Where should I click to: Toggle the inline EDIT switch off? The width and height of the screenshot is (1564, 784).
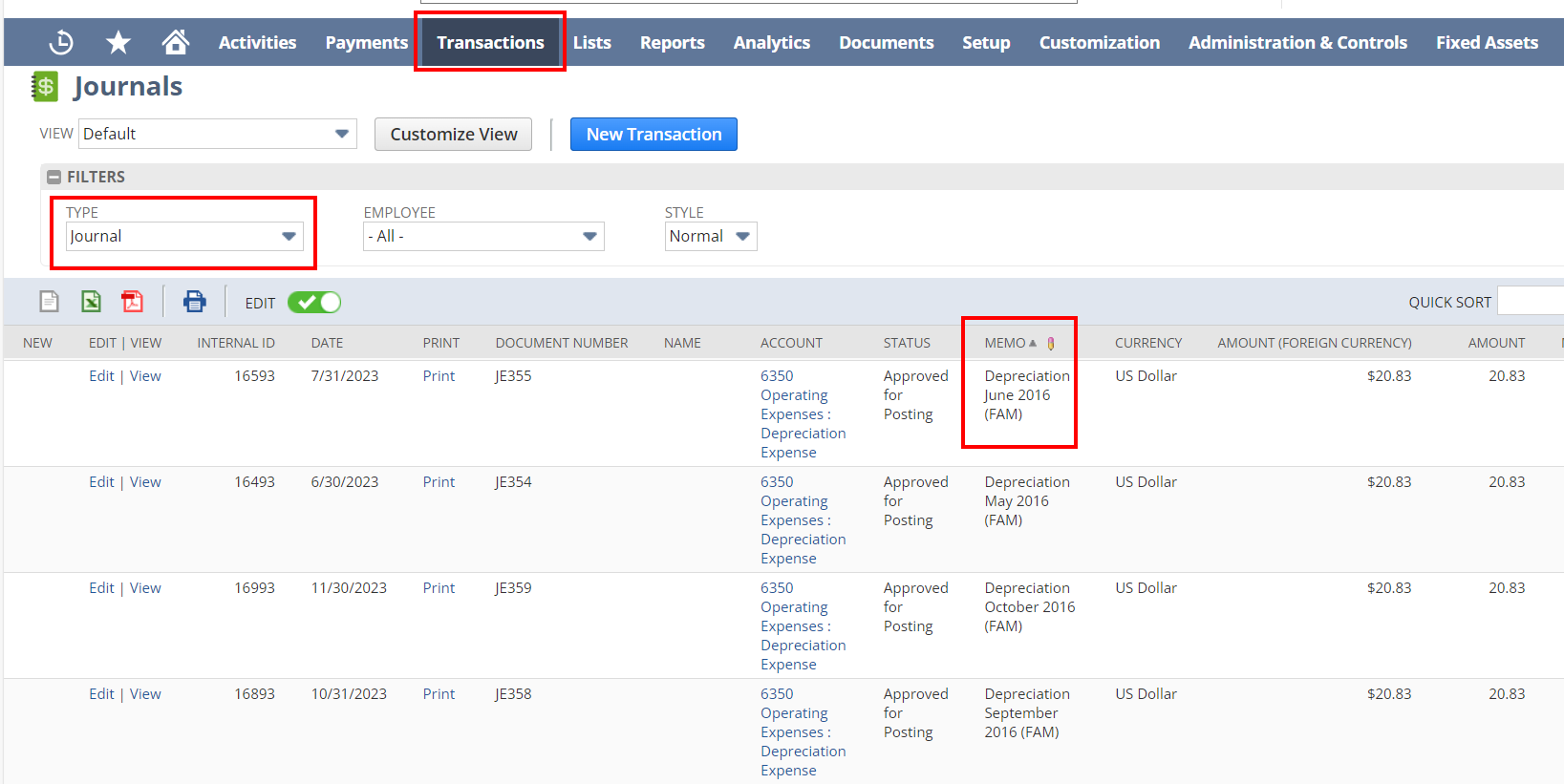(314, 303)
